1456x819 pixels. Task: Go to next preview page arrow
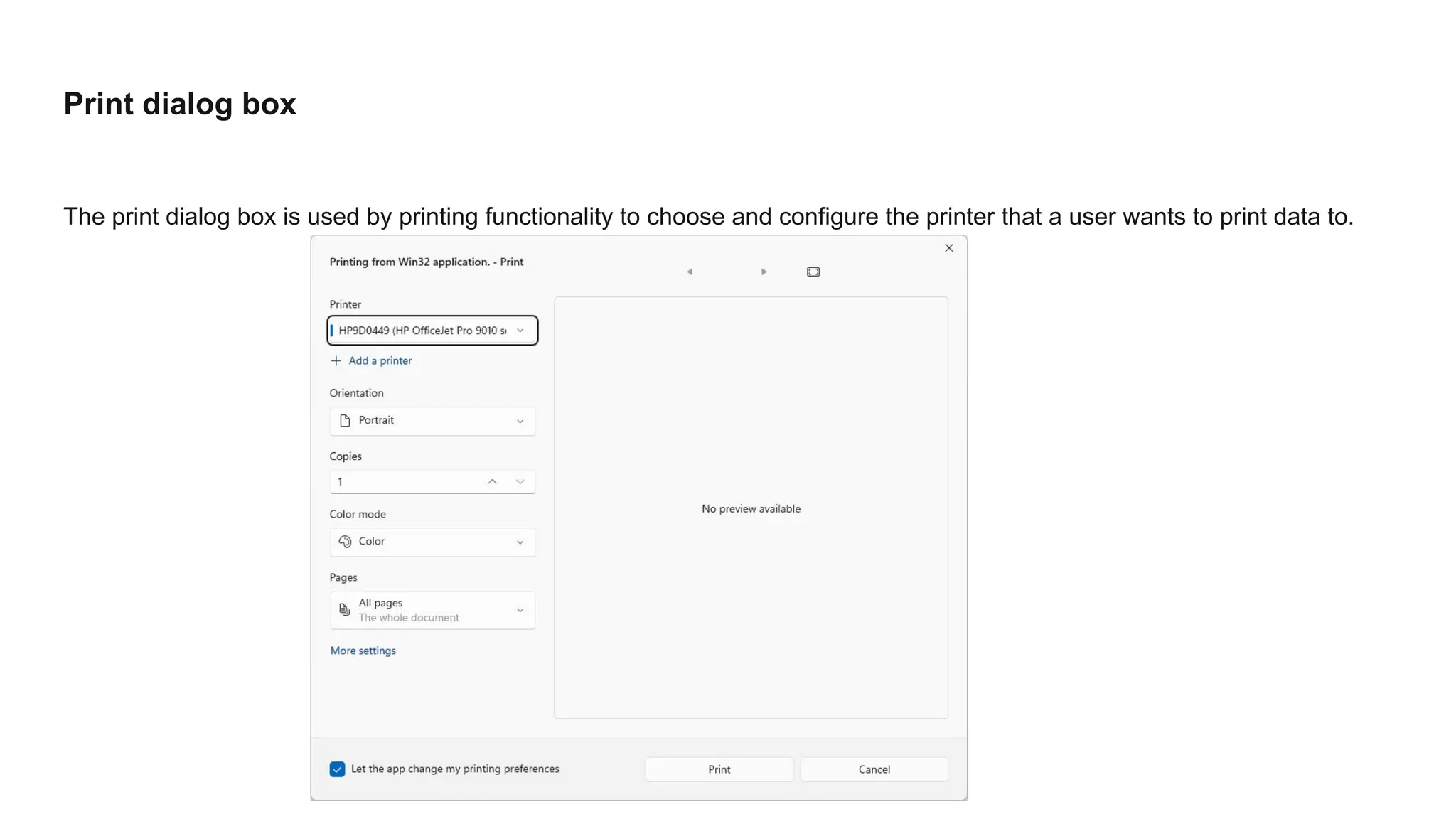[764, 272]
